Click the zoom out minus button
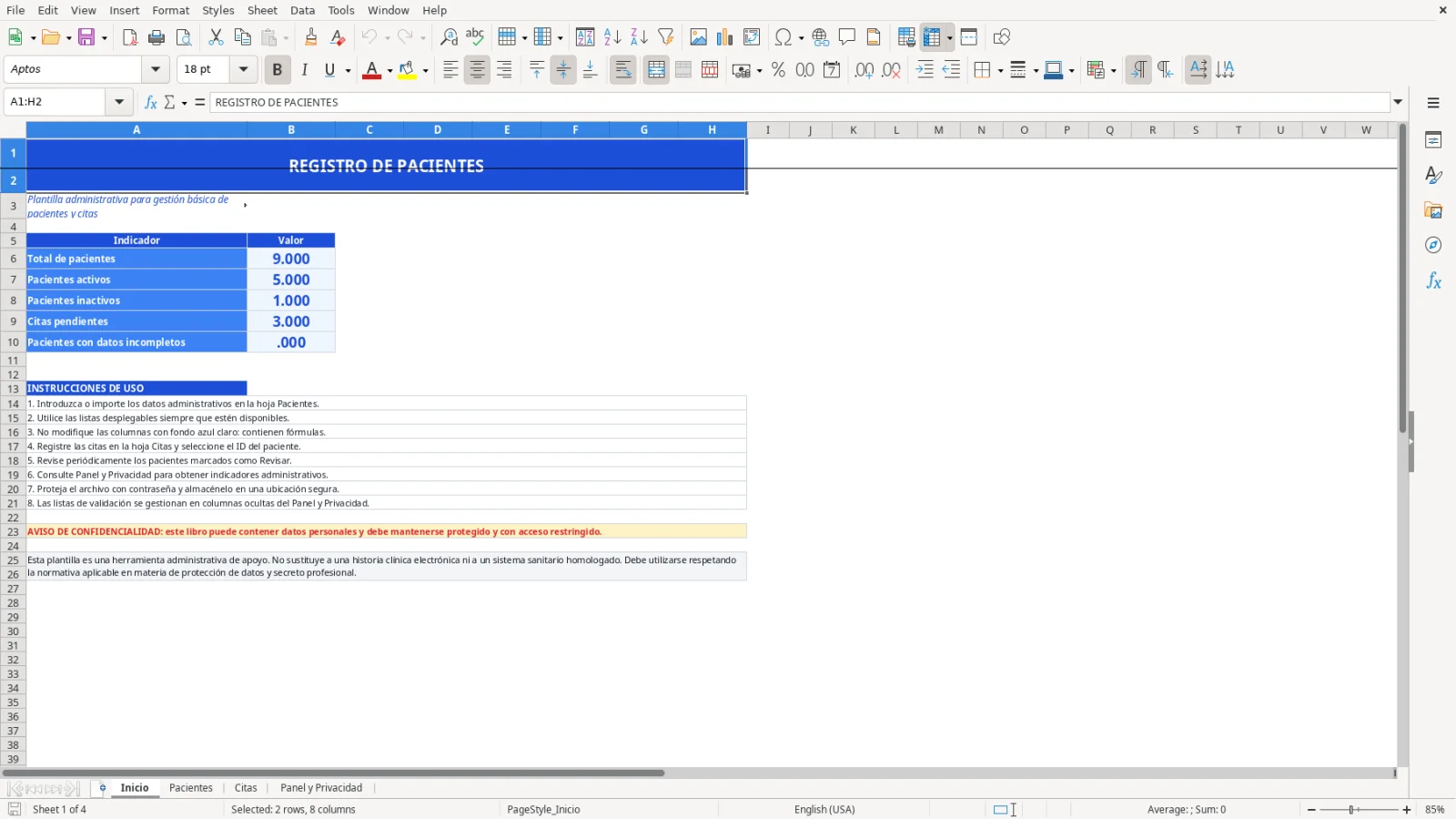Viewport: 1456px width, 819px height. click(1311, 810)
